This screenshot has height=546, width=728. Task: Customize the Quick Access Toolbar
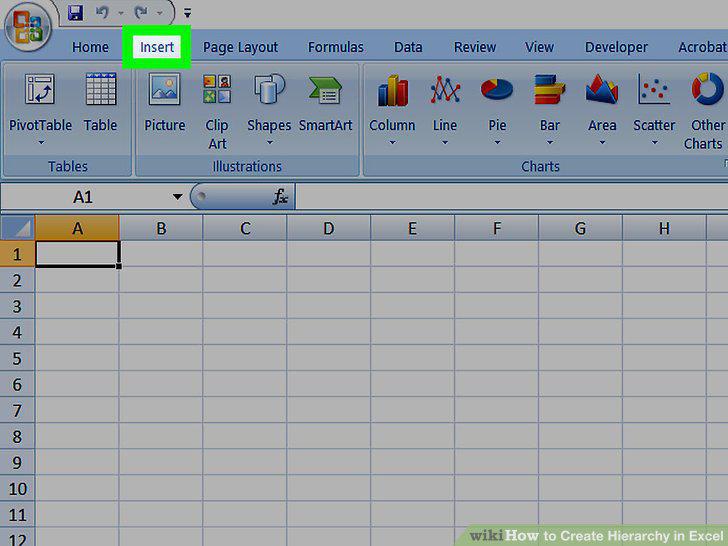tap(187, 13)
